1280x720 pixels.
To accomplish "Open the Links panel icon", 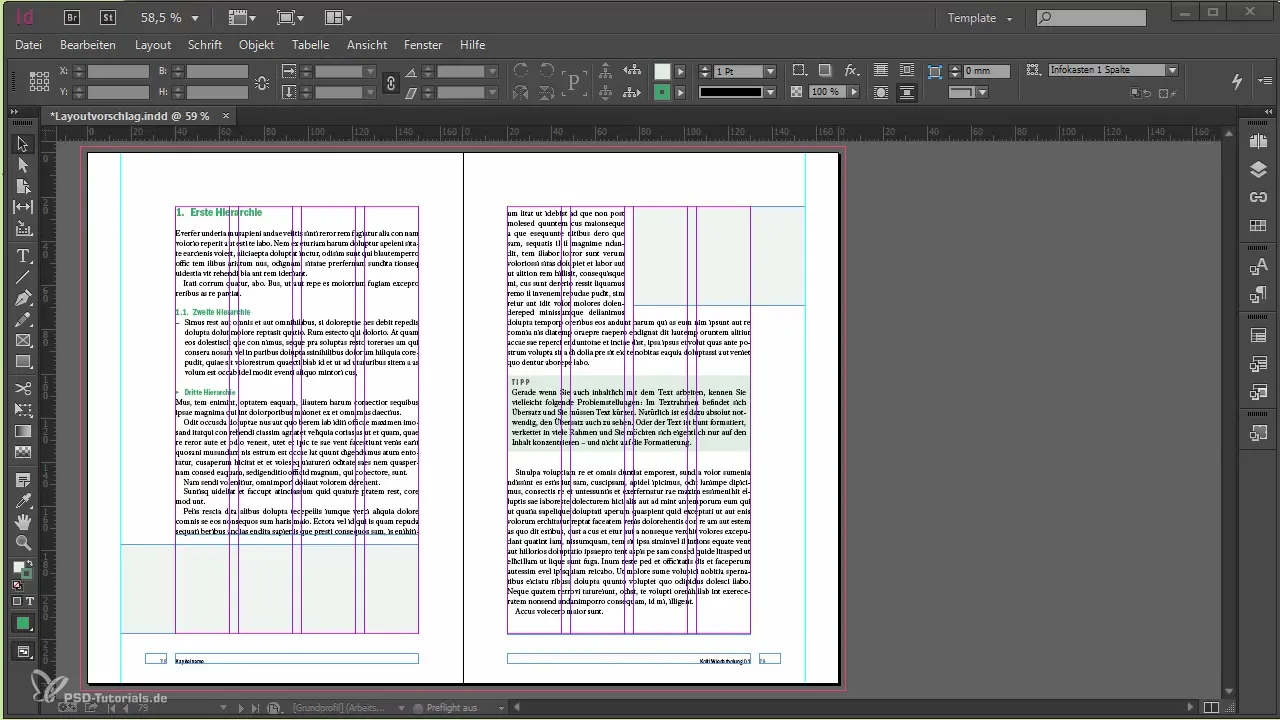I will click(1259, 197).
